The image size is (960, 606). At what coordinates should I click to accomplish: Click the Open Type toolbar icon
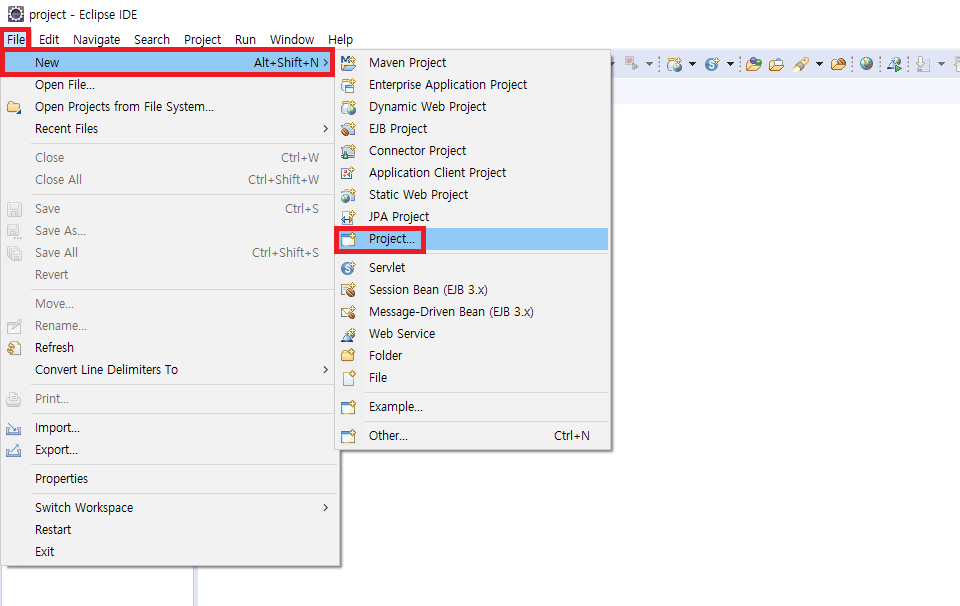754,64
